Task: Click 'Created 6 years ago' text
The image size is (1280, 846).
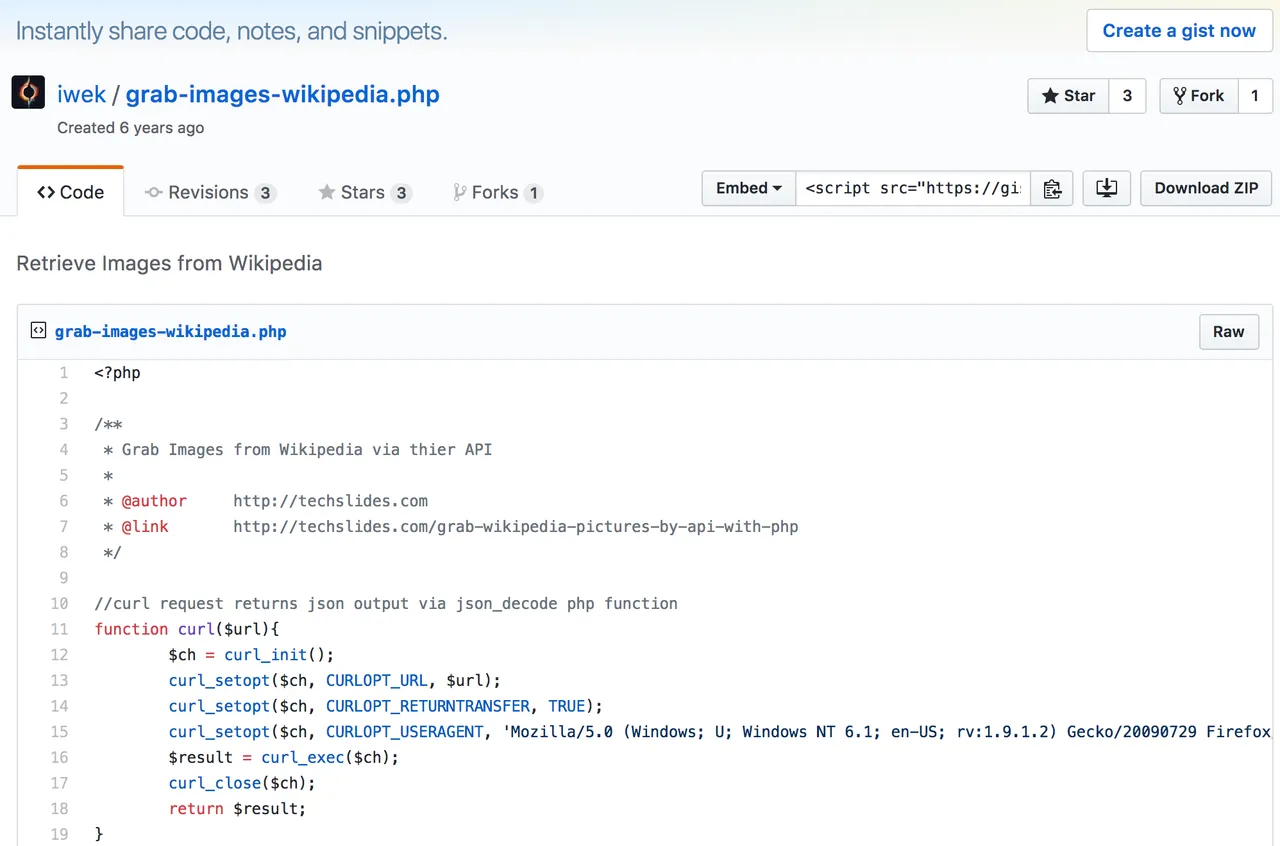Action: click(131, 128)
